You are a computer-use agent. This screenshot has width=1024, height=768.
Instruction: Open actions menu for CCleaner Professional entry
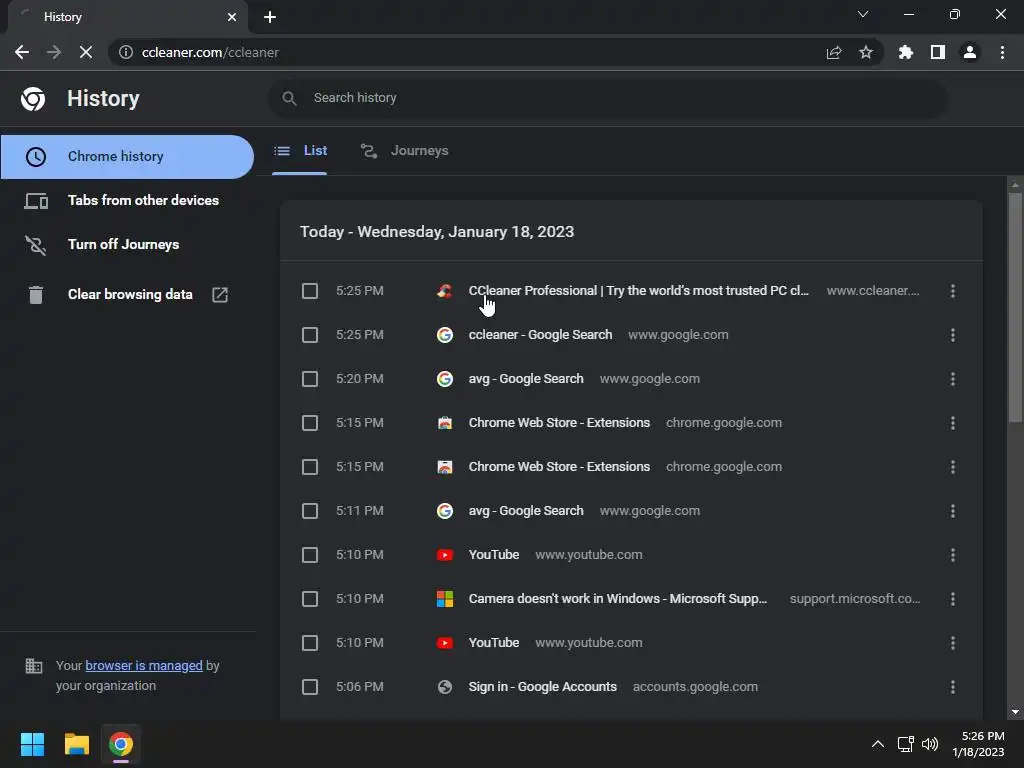coord(953,291)
